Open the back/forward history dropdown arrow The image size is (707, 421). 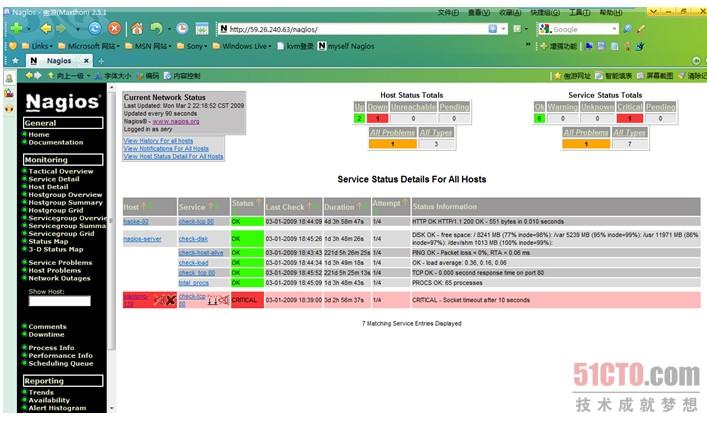click(78, 29)
